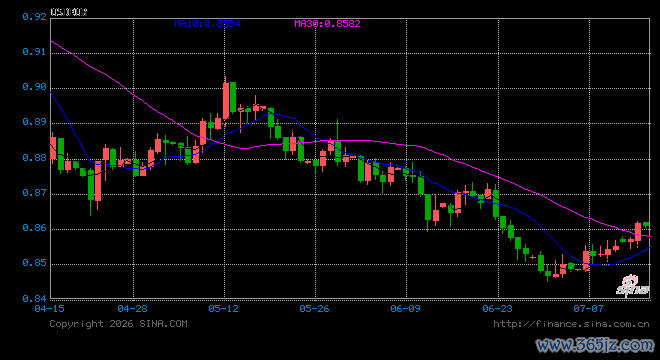Click the 05-26 date label
The image size is (660, 360).
(x=314, y=309)
